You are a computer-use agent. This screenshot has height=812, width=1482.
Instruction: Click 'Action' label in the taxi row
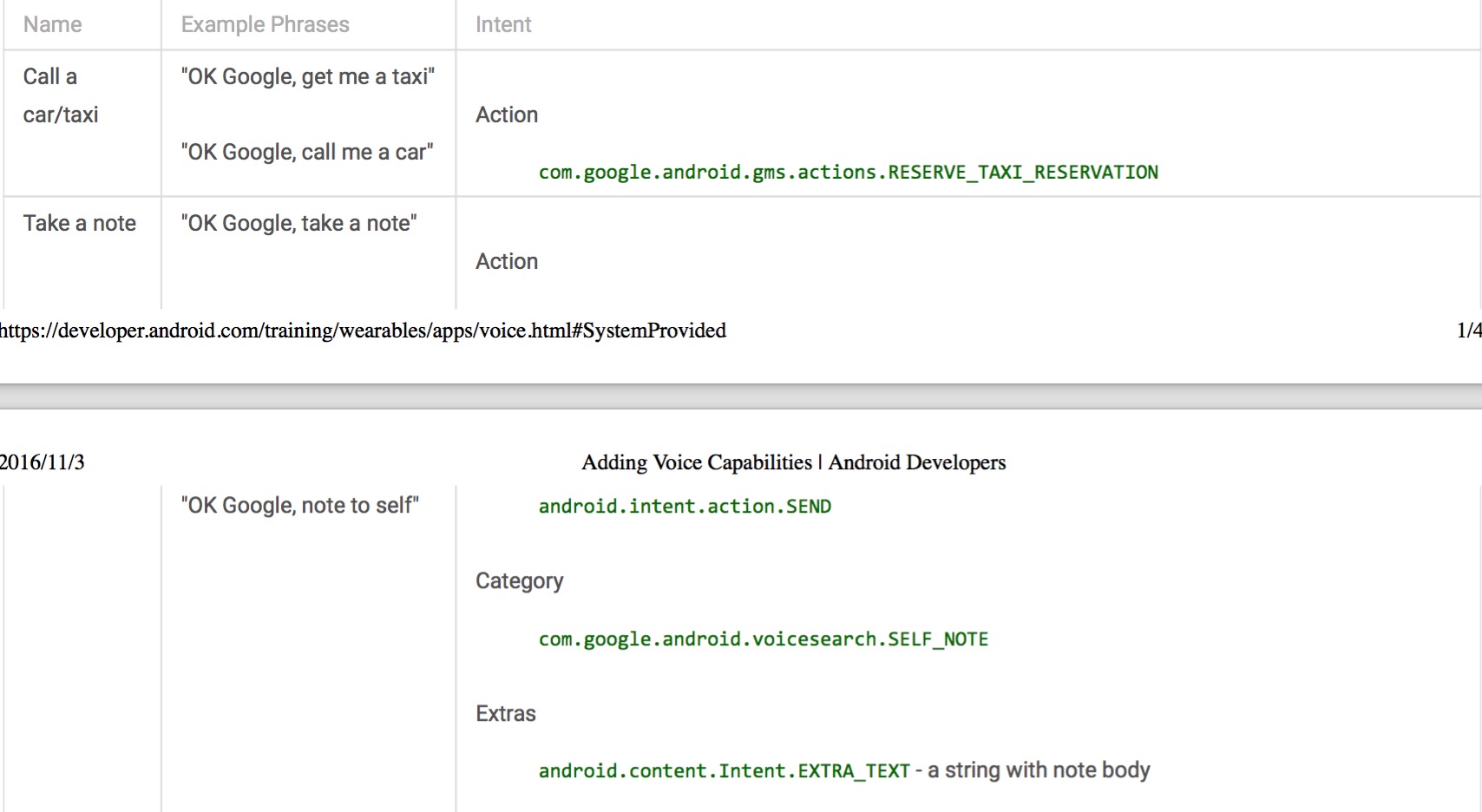507,115
